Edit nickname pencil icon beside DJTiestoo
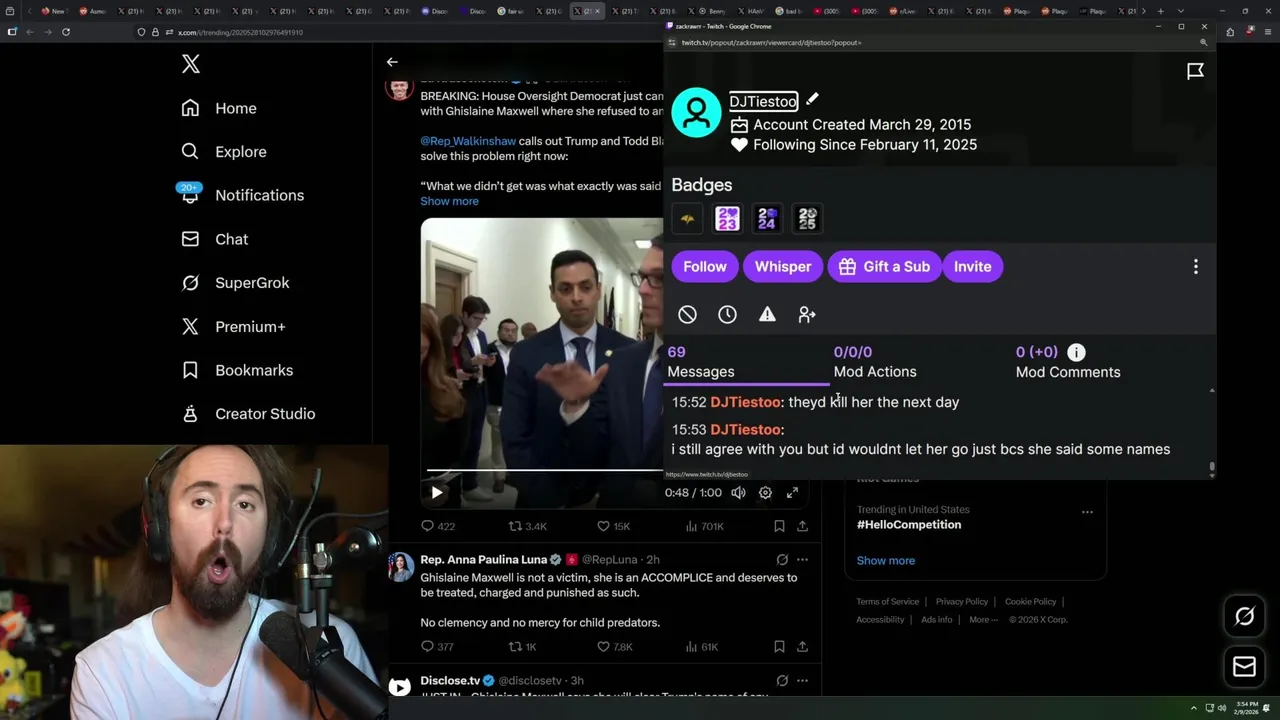 812,99
